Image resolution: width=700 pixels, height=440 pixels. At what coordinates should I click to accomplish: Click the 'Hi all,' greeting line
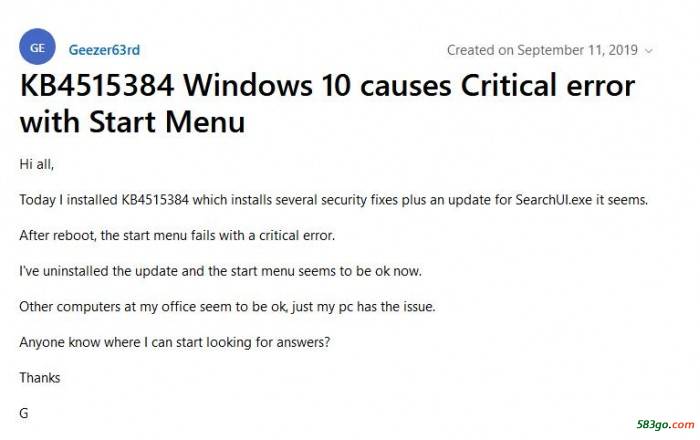pyautogui.click(x=37, y=164)
